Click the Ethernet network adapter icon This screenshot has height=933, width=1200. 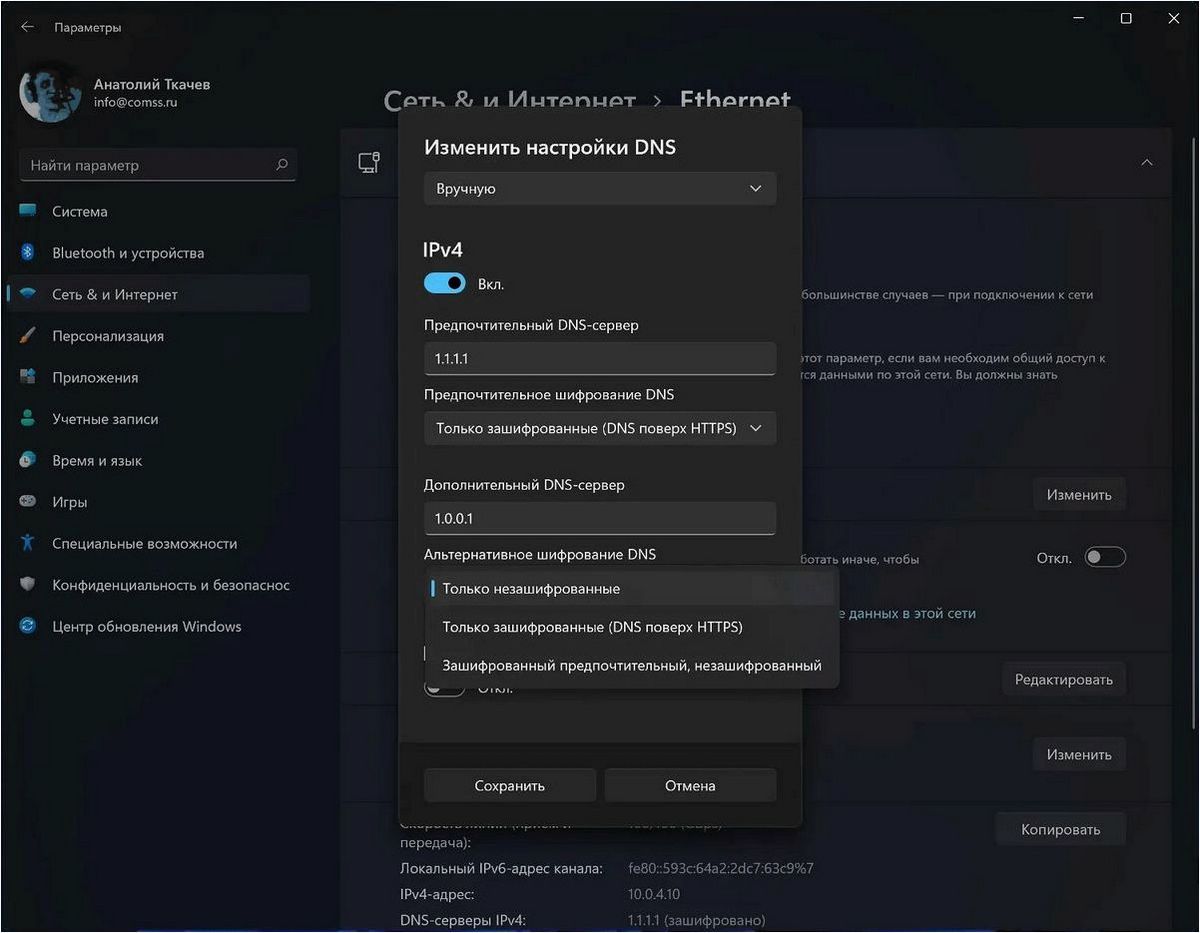tap(369, 162)
